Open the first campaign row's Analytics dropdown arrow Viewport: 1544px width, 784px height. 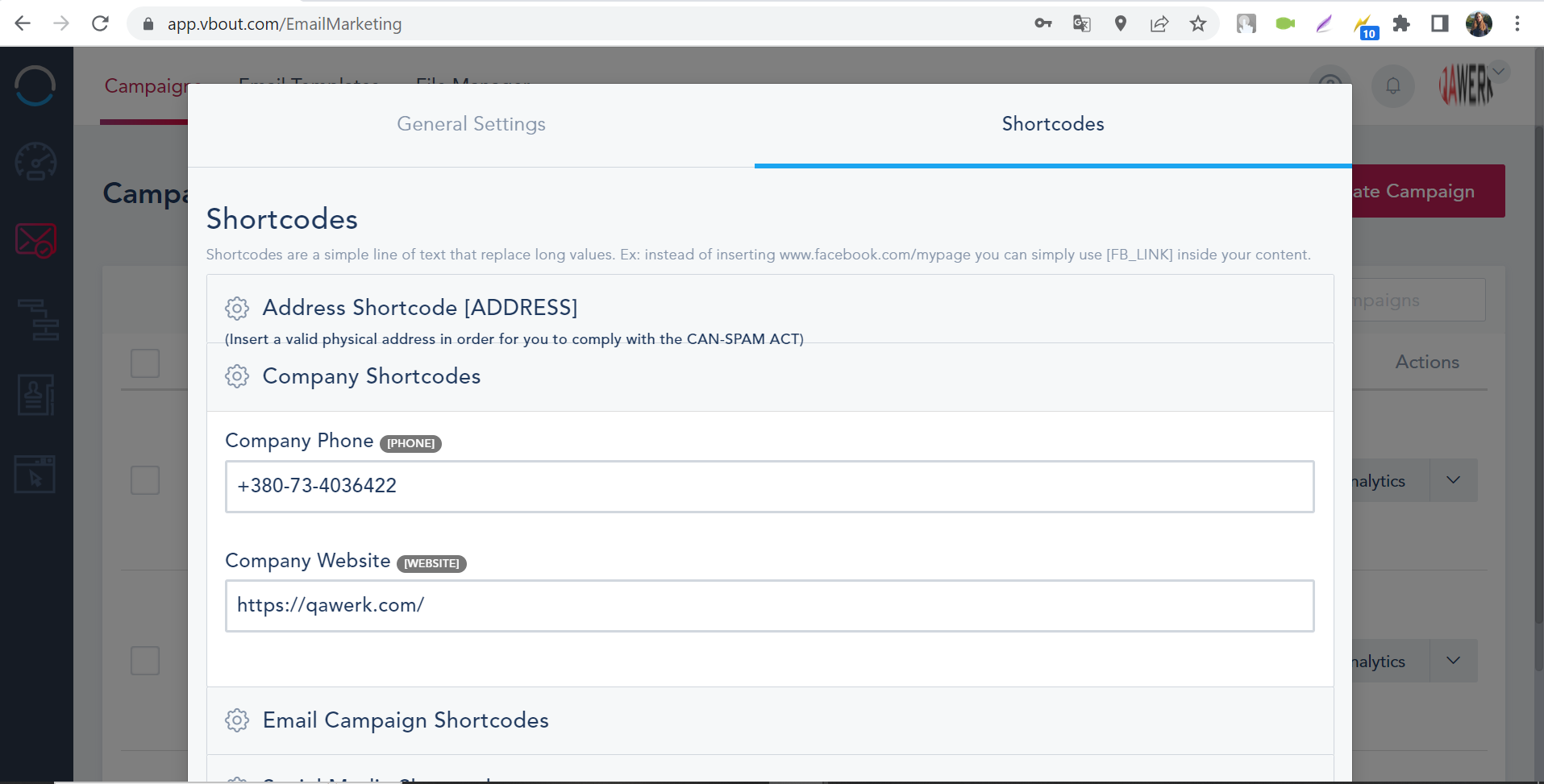click(x=1454, y=480)
